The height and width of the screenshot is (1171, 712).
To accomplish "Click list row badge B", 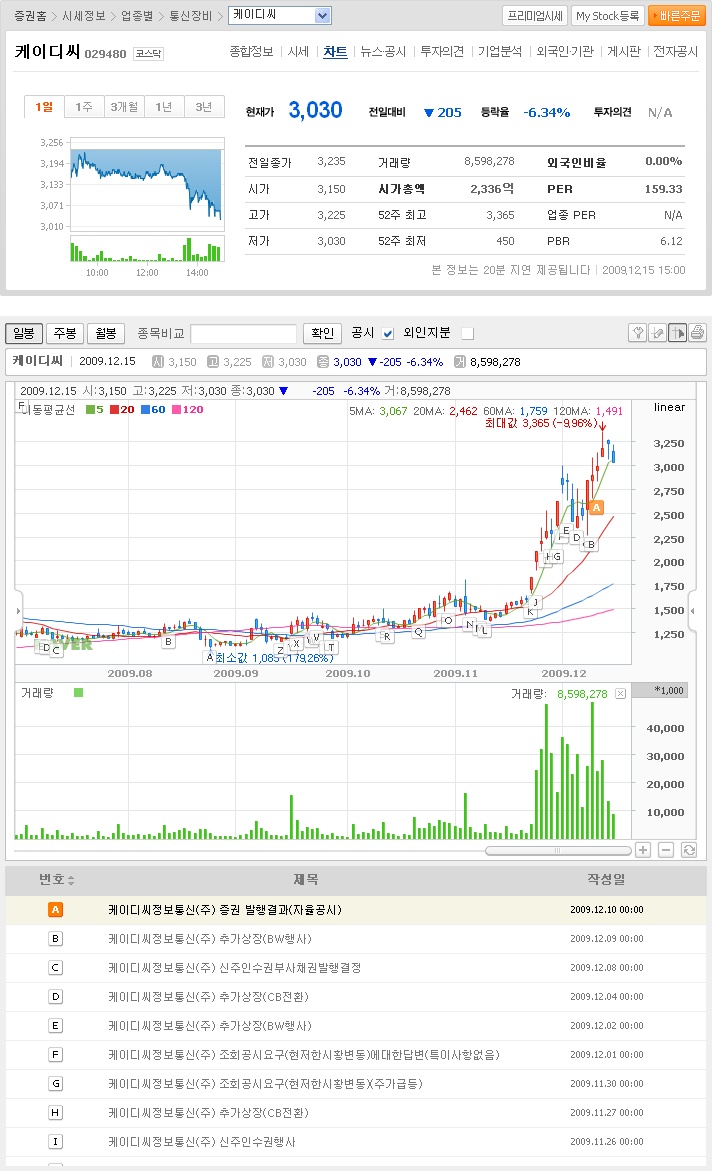I will (55, 939).
